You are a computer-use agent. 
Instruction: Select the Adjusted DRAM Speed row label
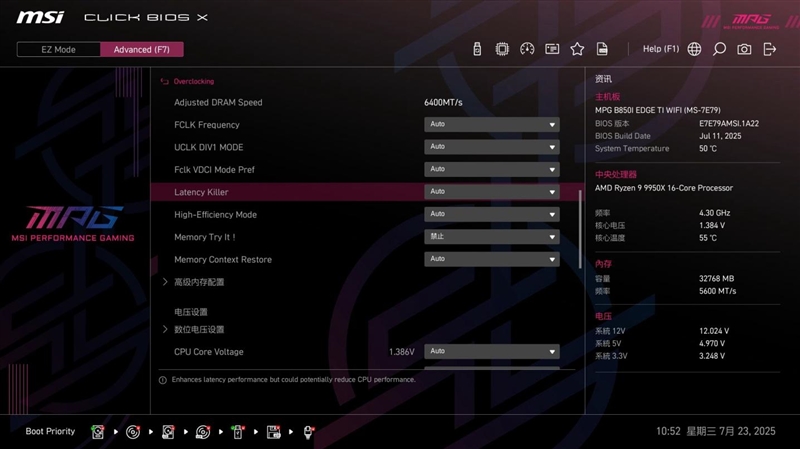218,103
